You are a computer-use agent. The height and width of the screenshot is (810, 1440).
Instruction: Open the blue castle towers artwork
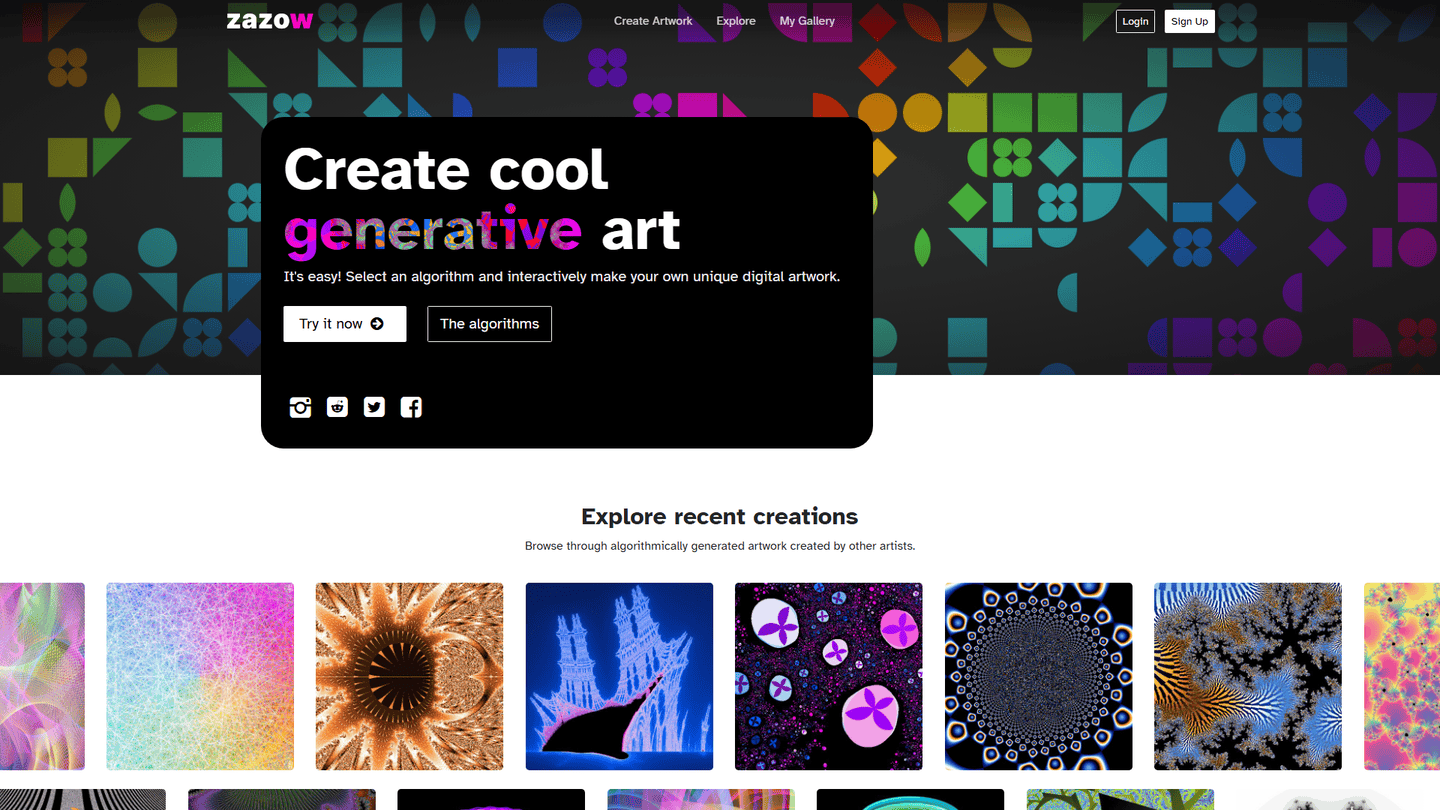click(619, 676)
